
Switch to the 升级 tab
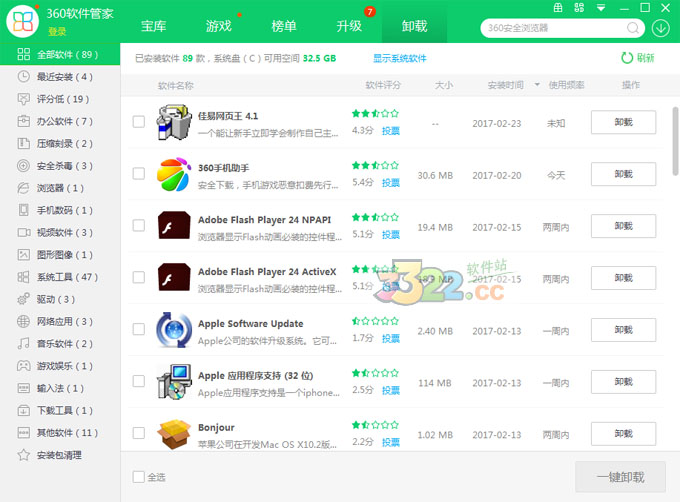(349, 26)
